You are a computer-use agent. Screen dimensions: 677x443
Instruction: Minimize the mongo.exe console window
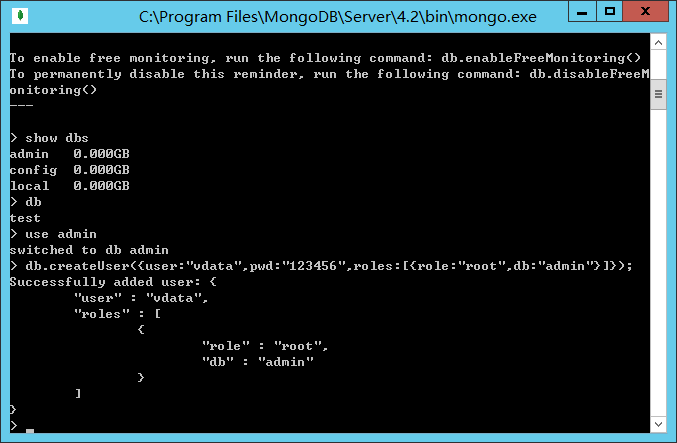point(582,11)
